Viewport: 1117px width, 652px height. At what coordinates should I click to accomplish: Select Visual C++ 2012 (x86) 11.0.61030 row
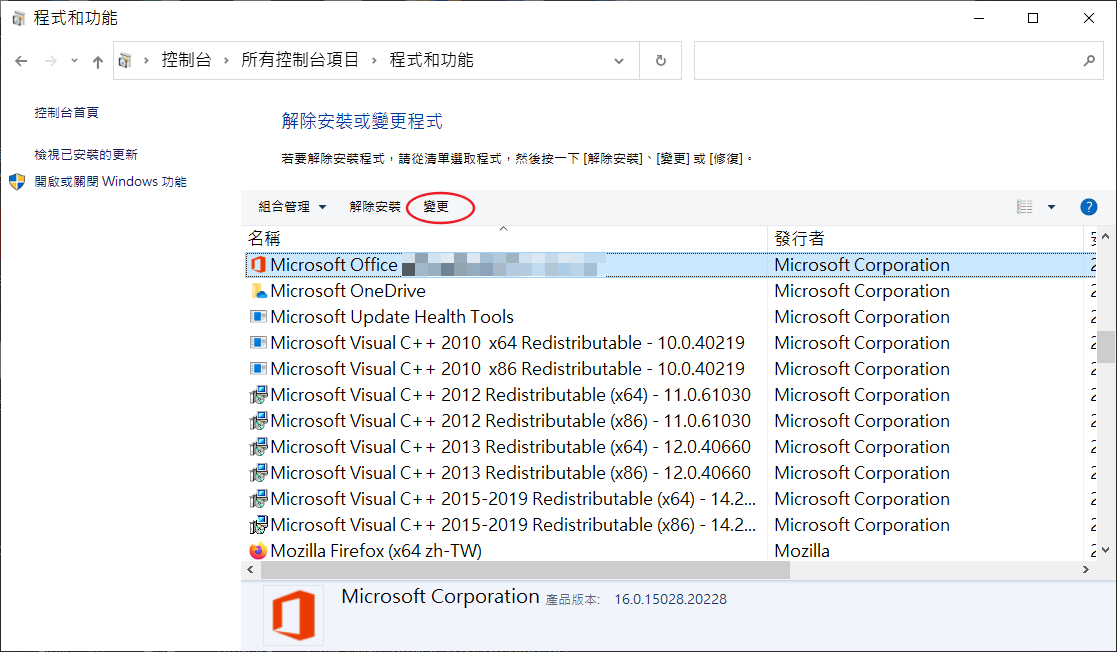click(670, 421)
